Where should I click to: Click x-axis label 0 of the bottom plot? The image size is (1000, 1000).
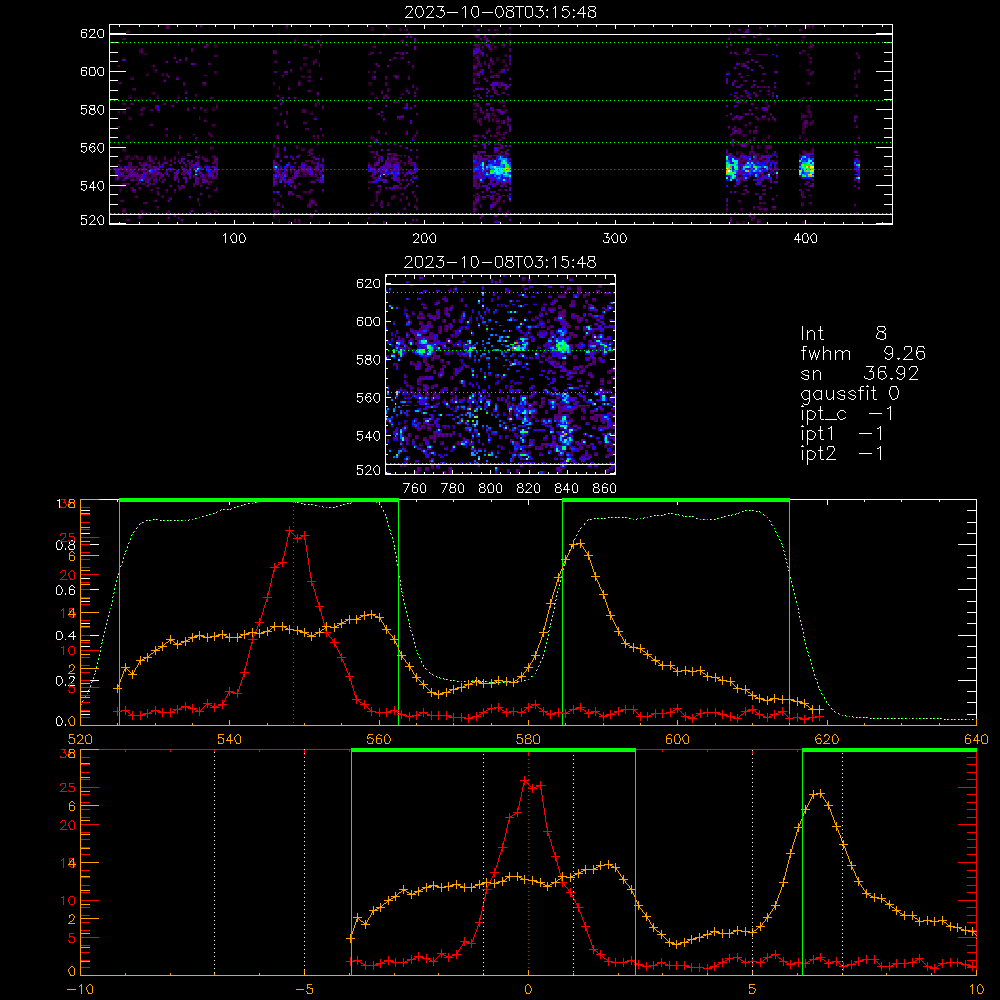(528, 989)
